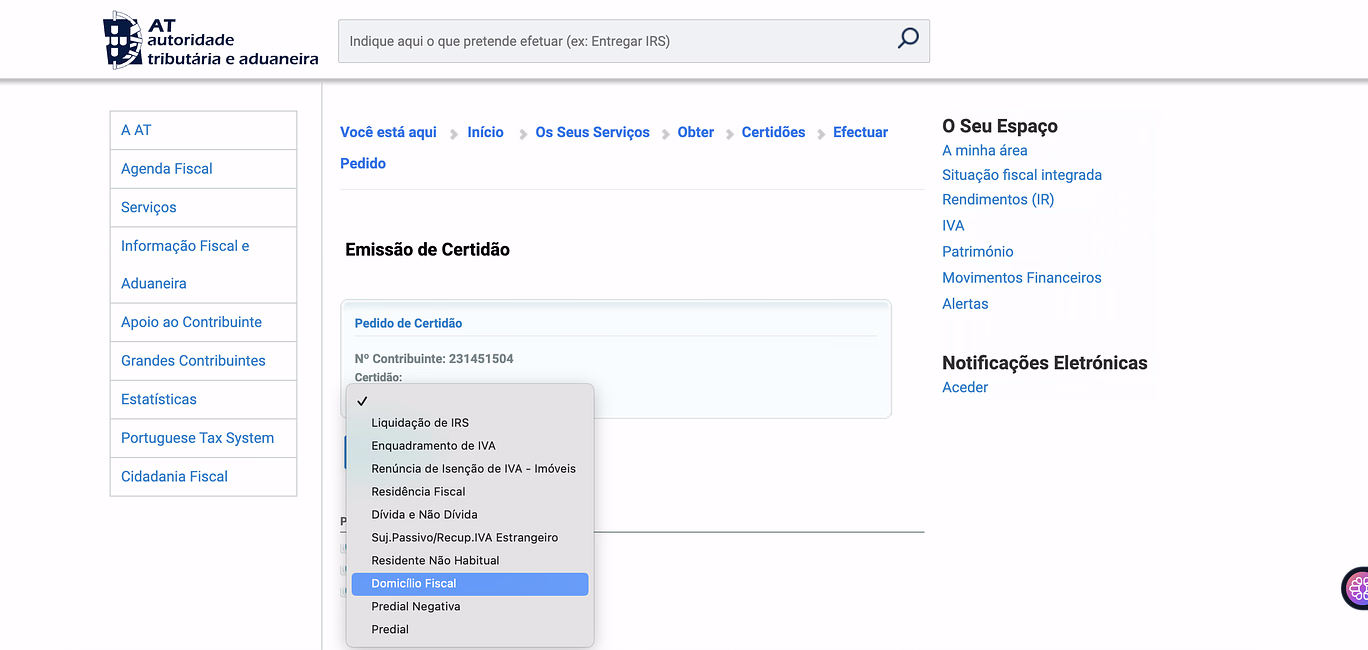Open Situação fiscal integrada link
The image size is (1368, 650).
pyautogui.click(x=1021, y=175)
